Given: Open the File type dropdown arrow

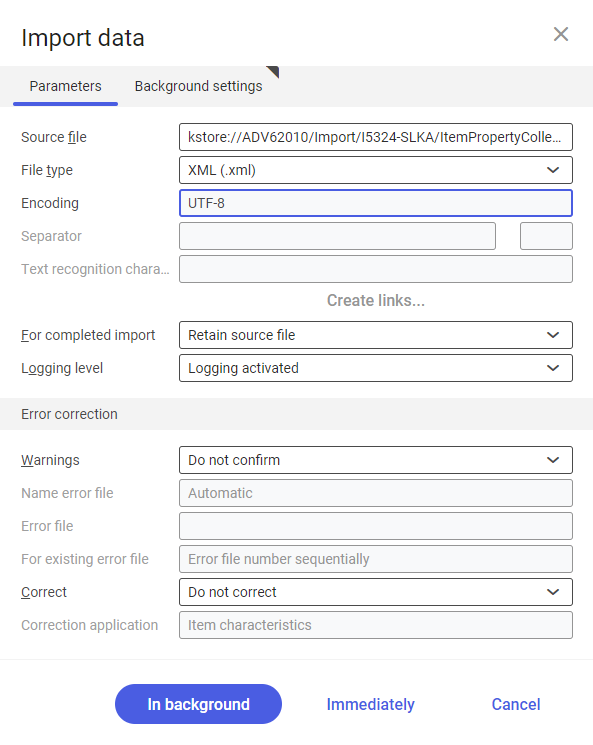Looking at the screenshot, I should point(553,170).
